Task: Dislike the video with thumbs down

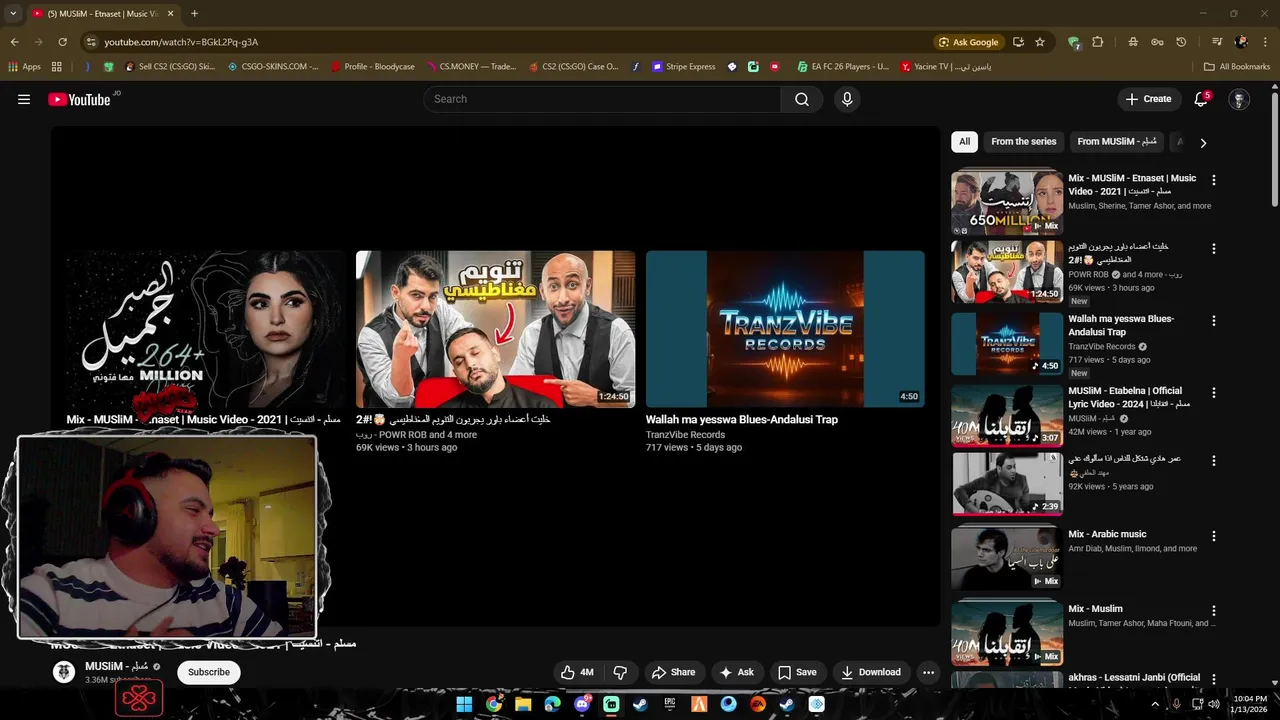Action: coord(620,672)
